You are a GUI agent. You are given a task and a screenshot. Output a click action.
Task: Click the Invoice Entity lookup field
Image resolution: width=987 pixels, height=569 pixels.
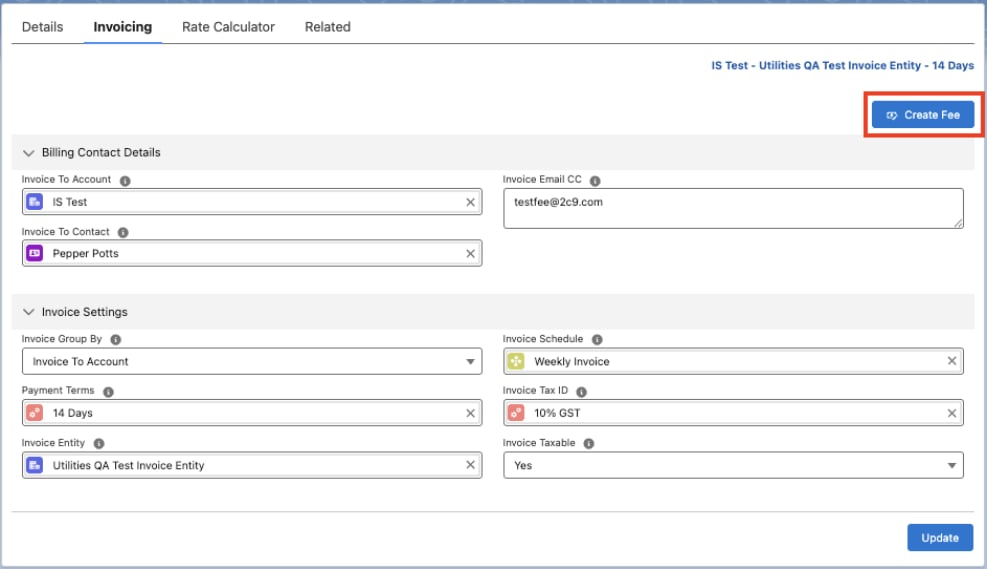[252, 465]
